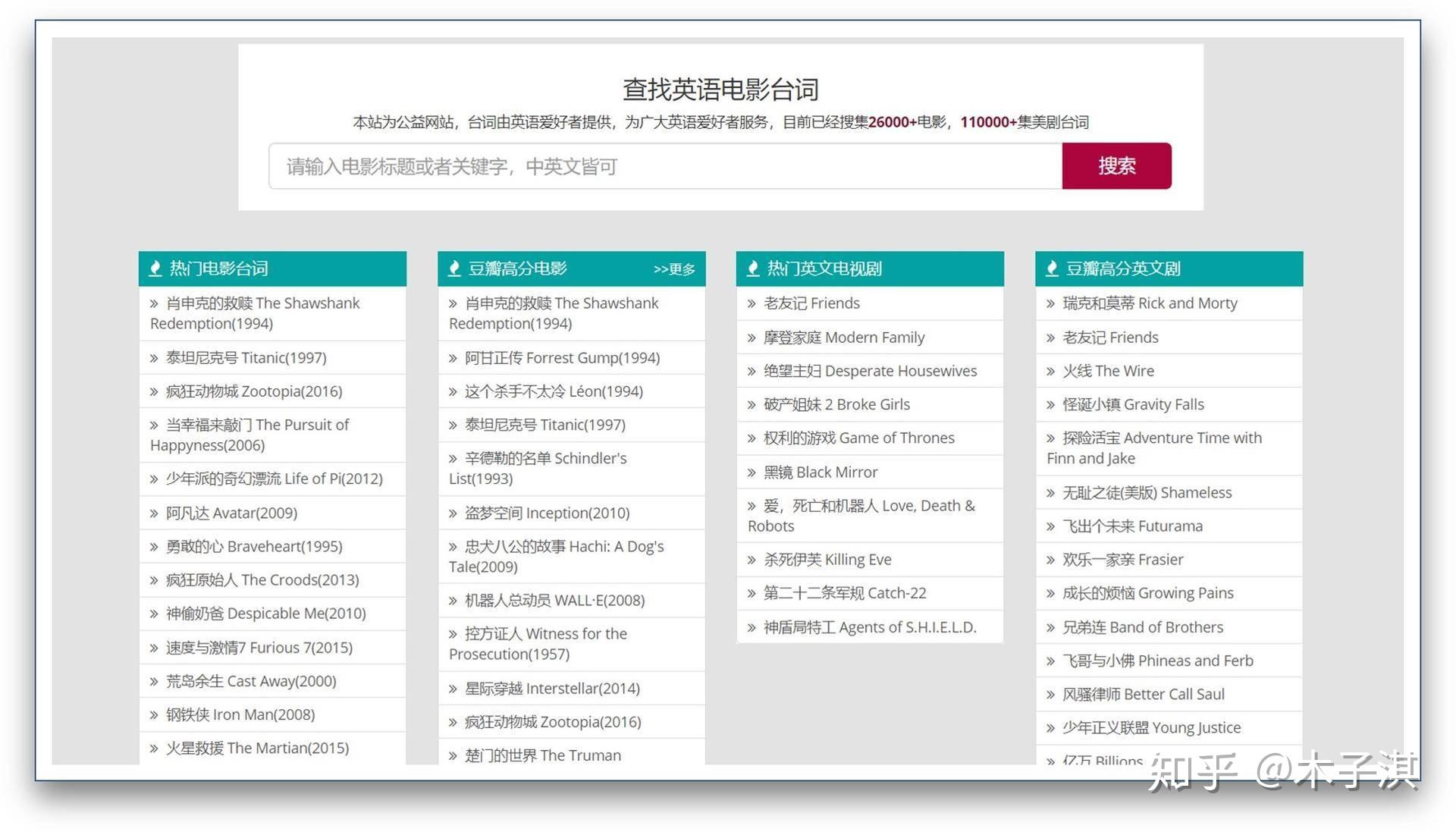The width and height of the screenshot is (1456, 832).
Task: Open 泰坦尼克号 Titanic(1997) in 豆瓣高分电影 list
Action: pos(545,425)
